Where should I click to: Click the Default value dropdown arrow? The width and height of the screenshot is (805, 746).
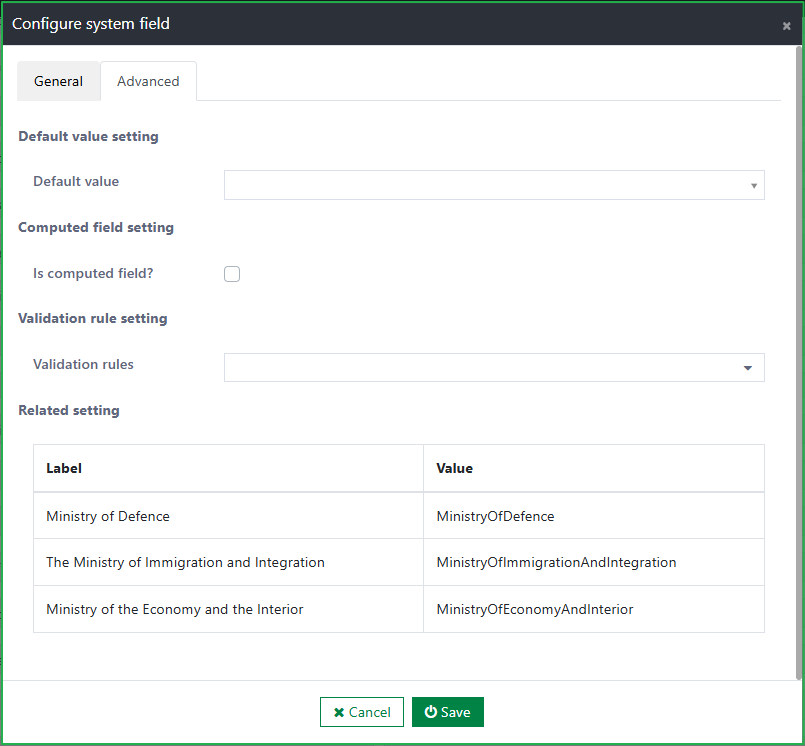(x=754, y=185)
